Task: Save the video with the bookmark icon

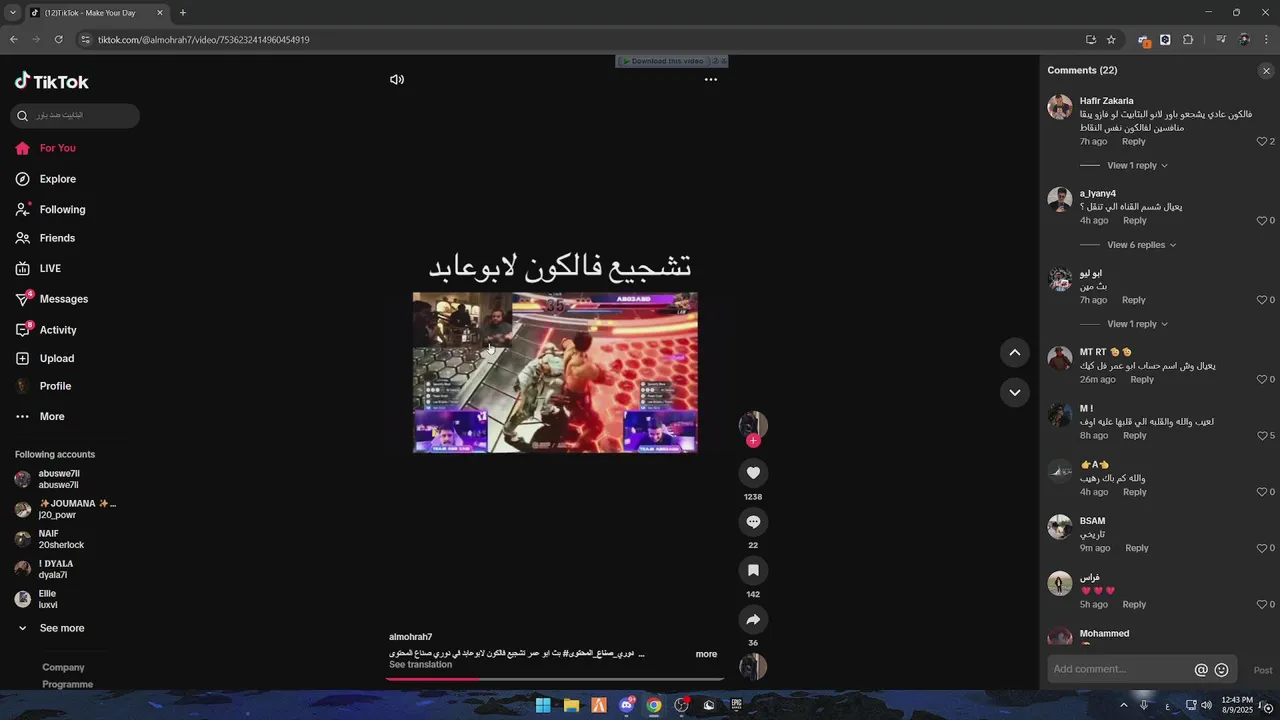Action: click(753, 570)
